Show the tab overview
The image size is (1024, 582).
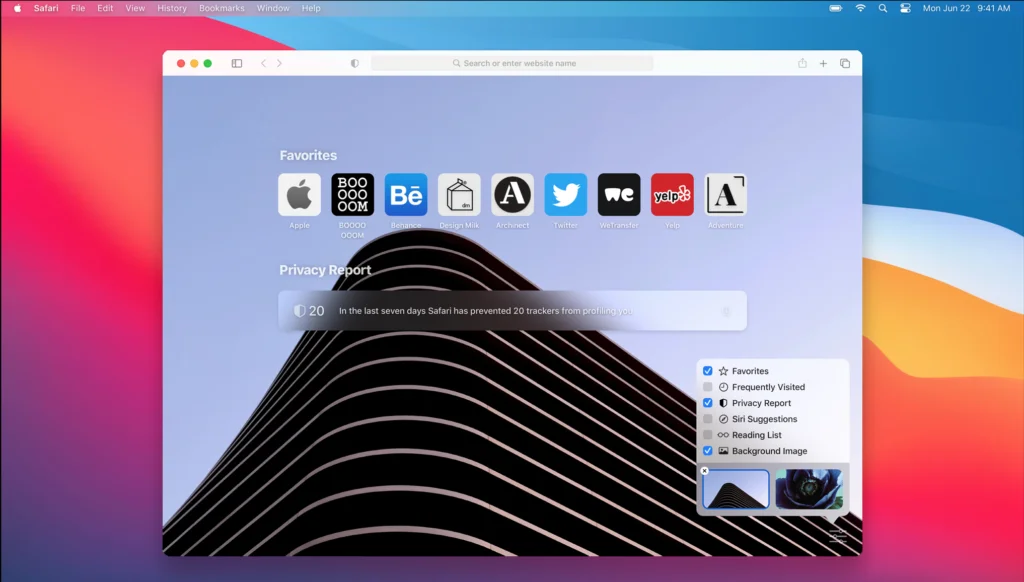click(x=845, y=63)
